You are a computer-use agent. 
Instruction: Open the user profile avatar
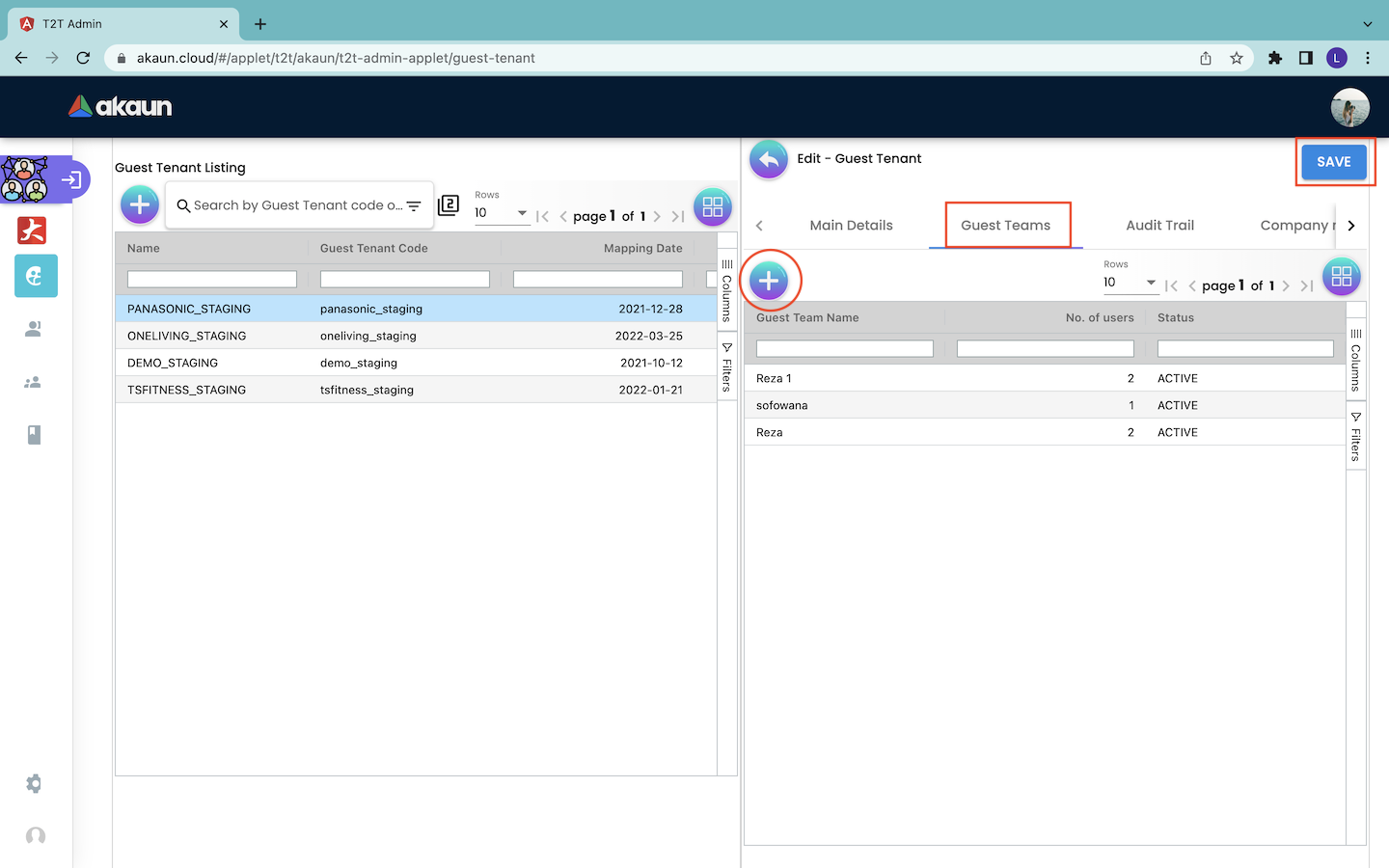pyautogui.click(x=1349, y=107)
